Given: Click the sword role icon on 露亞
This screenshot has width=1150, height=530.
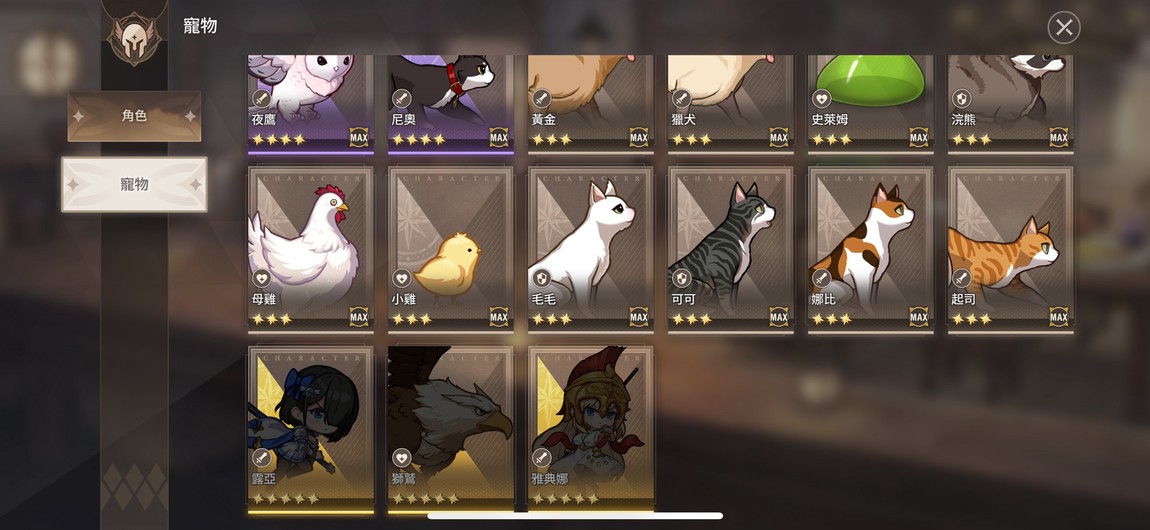Looking at the screenshot, I should 262,458.
